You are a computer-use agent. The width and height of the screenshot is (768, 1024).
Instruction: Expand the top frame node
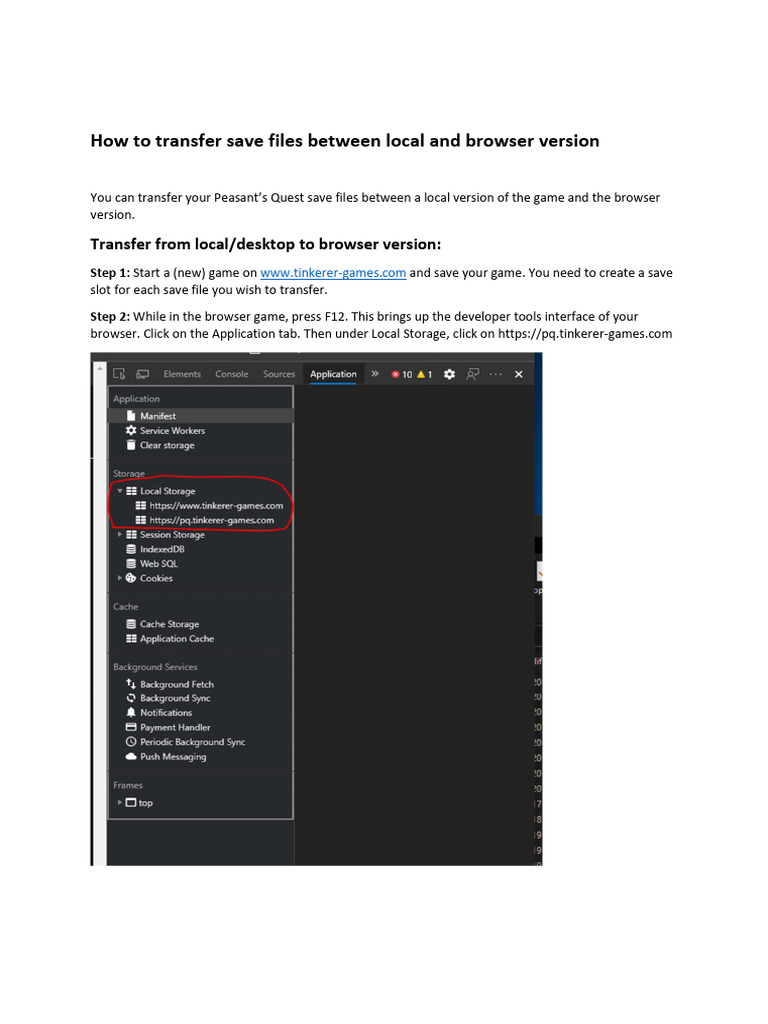pyautogui.click(x=120, y=802)
